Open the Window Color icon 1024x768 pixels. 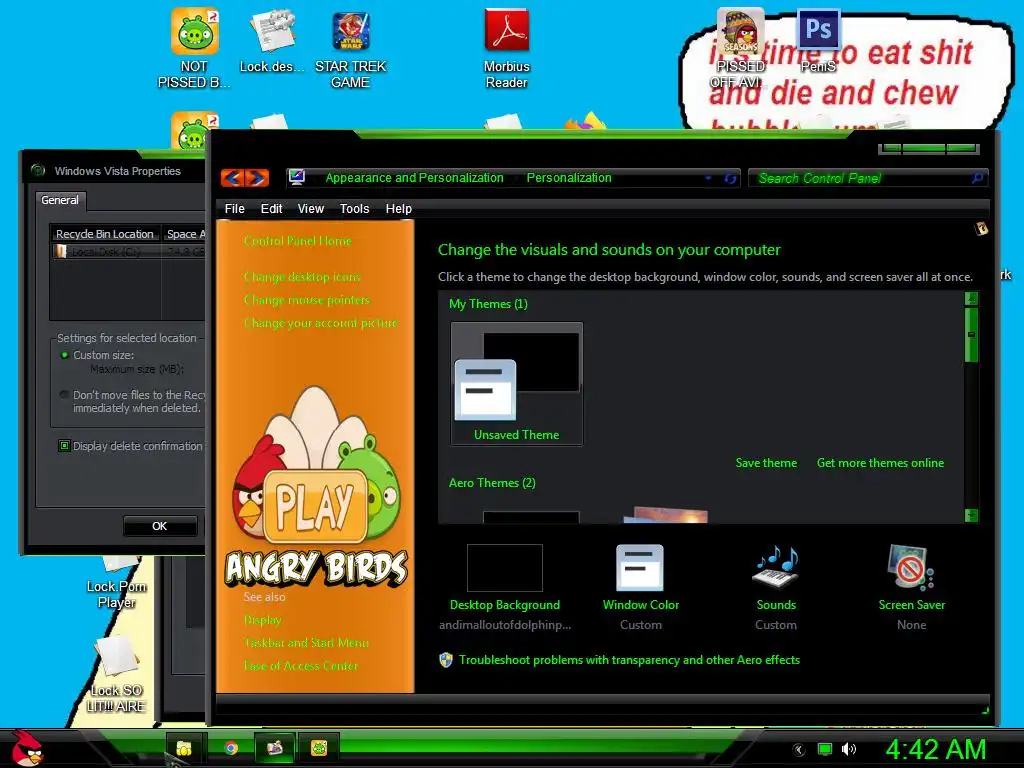tap(640, 568)
